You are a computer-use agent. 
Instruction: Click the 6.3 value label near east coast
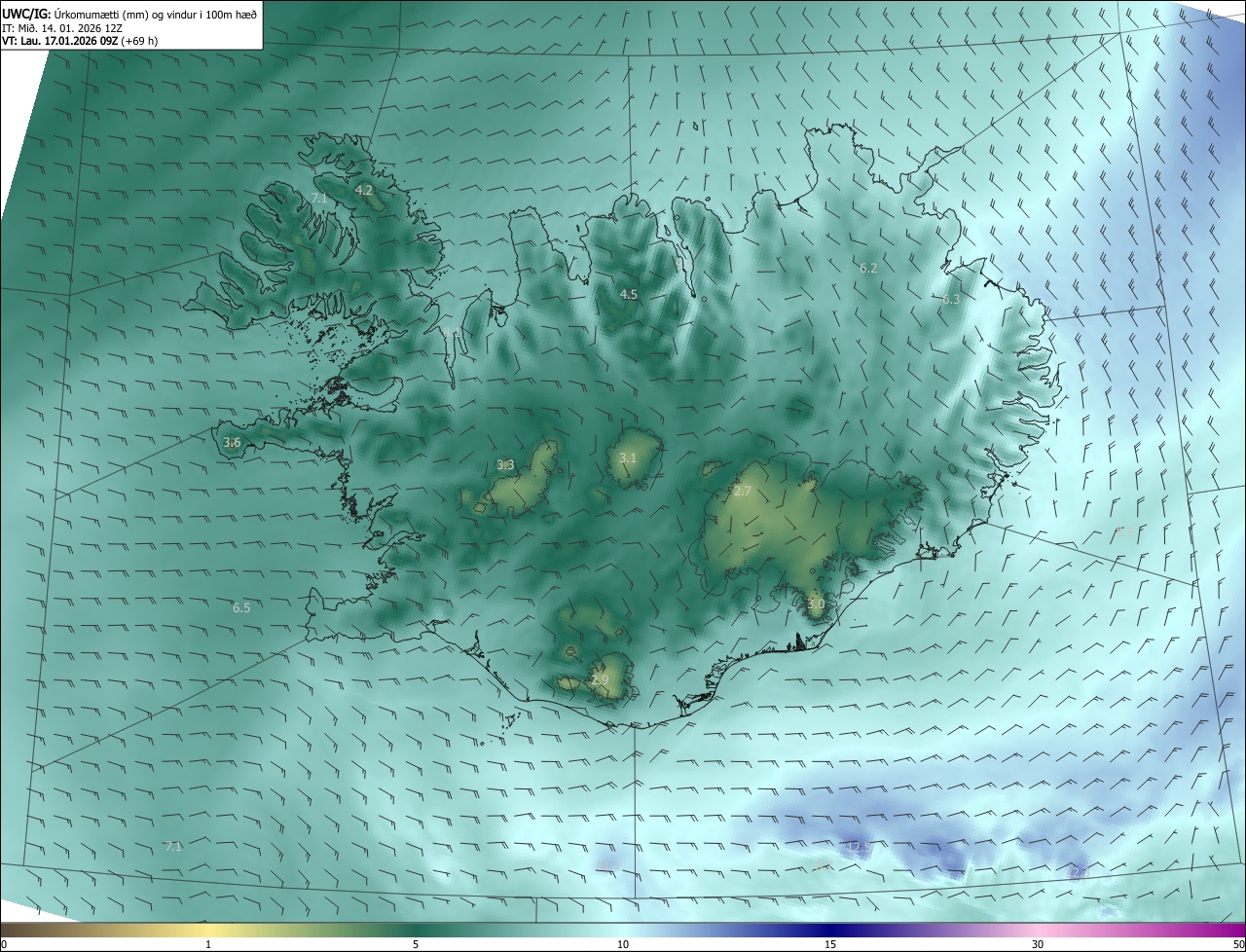coord(951,300)
